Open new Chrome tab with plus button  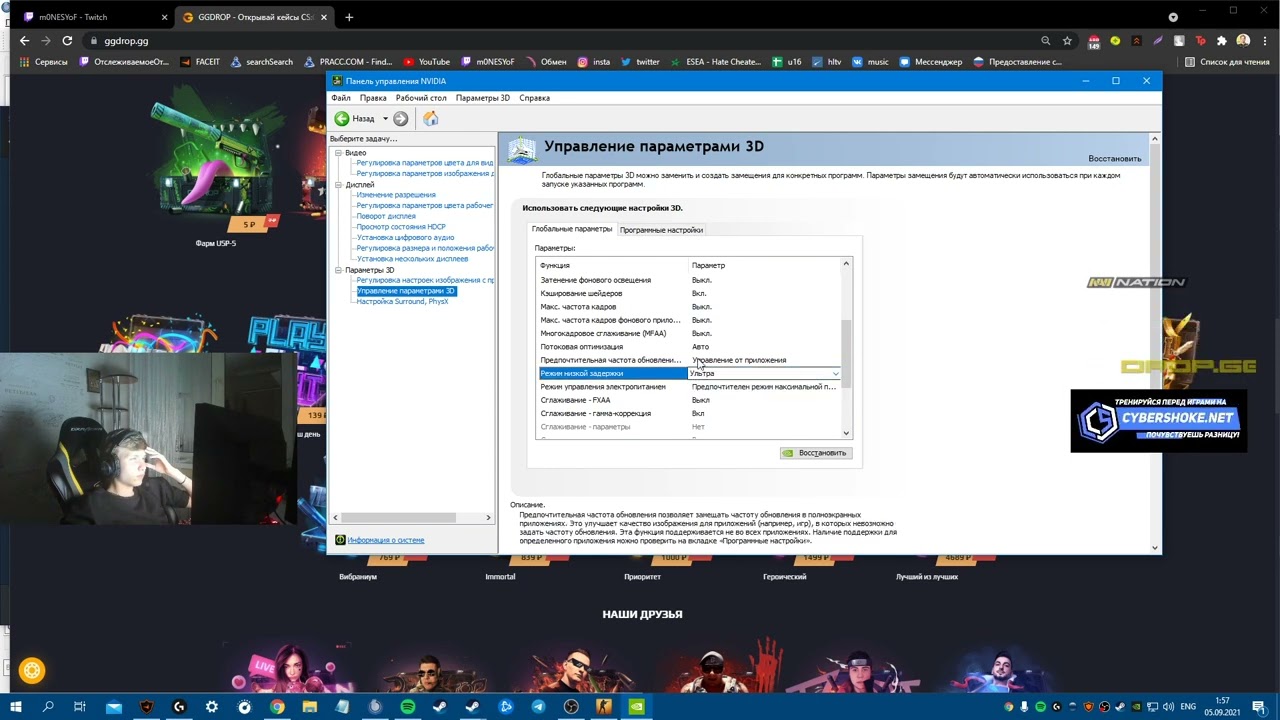tap(349, 17)
